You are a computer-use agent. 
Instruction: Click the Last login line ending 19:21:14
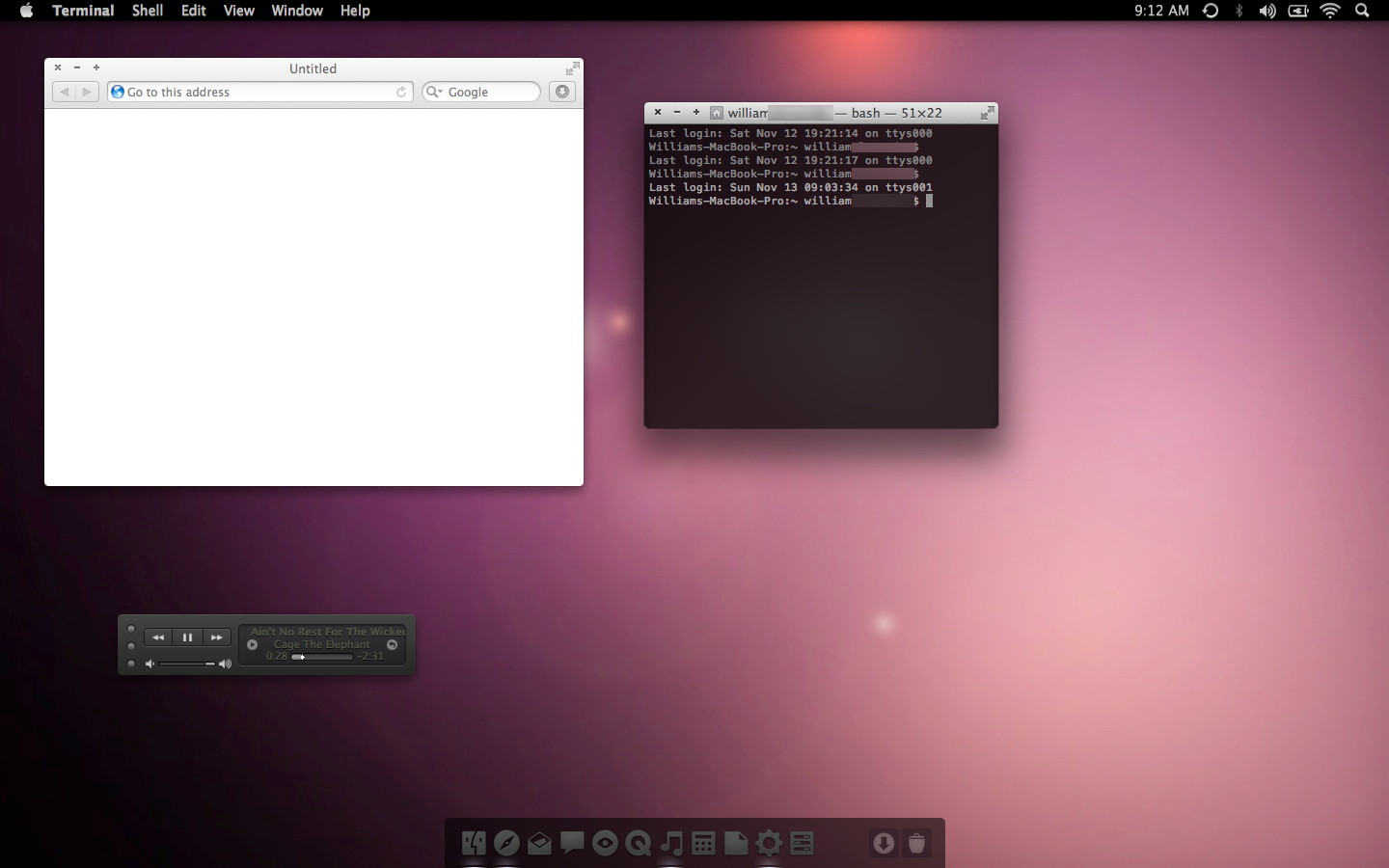click(x=791, y=133)
